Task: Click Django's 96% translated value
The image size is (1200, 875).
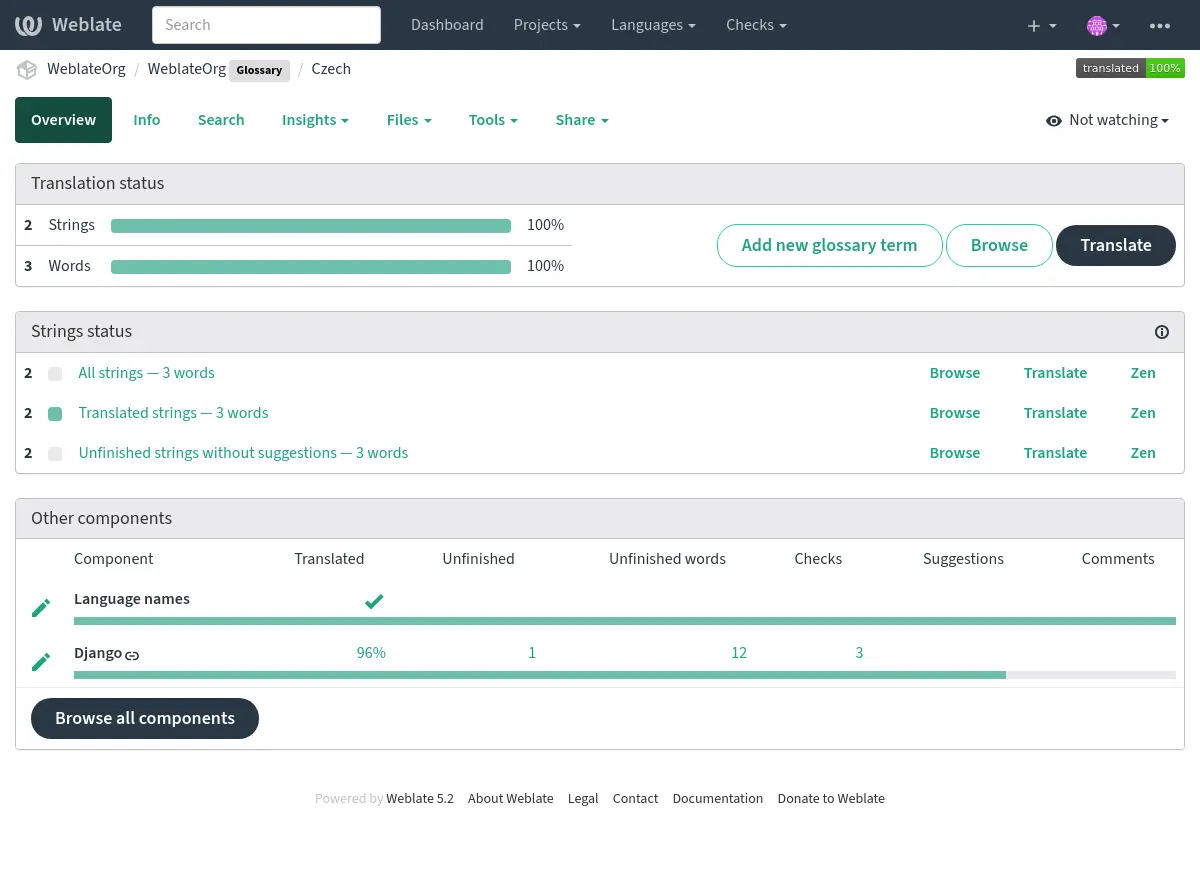Action: pos(371,653)
